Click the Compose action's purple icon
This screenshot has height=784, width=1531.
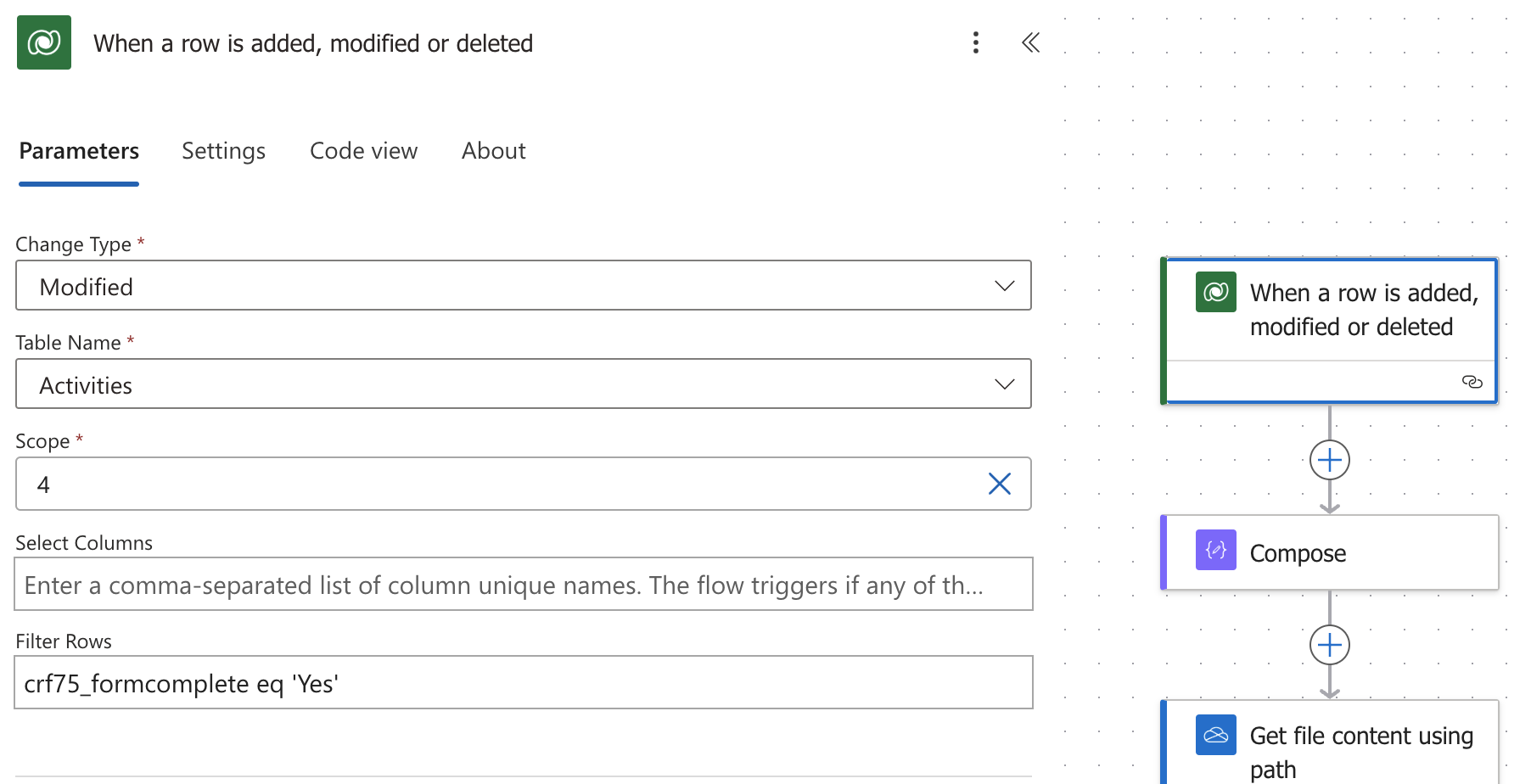1215,550
